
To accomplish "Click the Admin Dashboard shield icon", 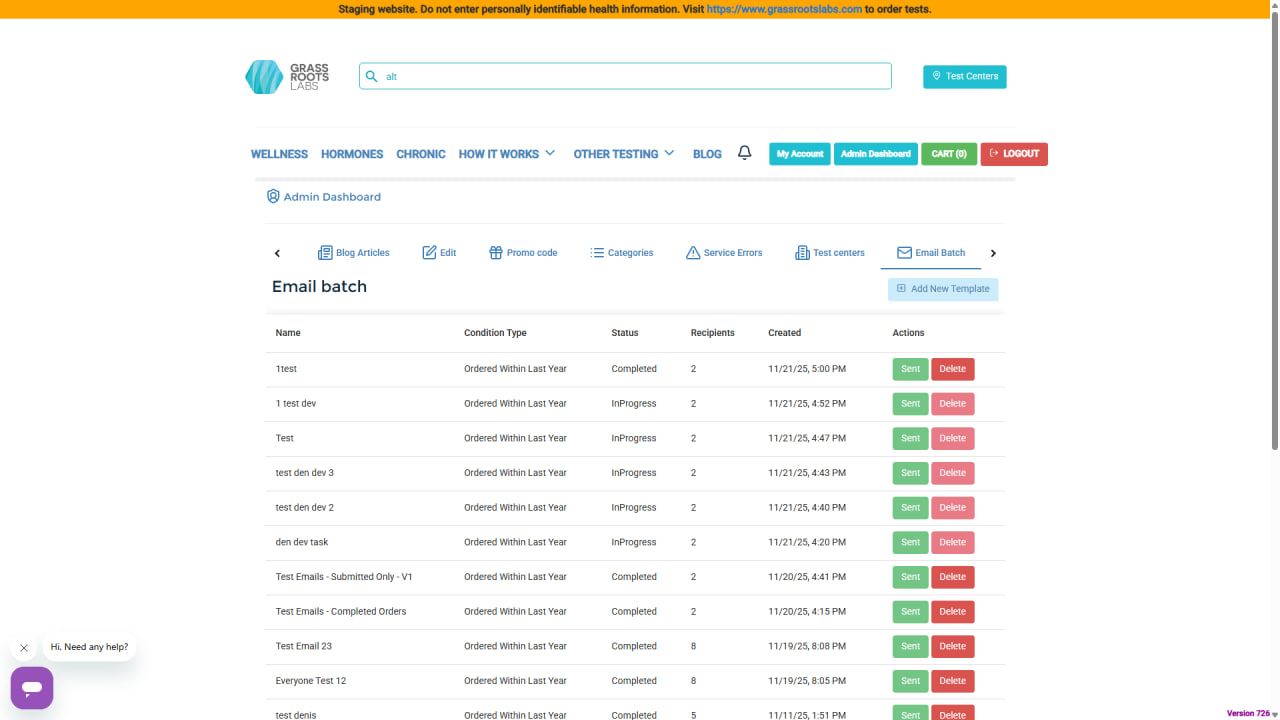I will tap(273, 197).
